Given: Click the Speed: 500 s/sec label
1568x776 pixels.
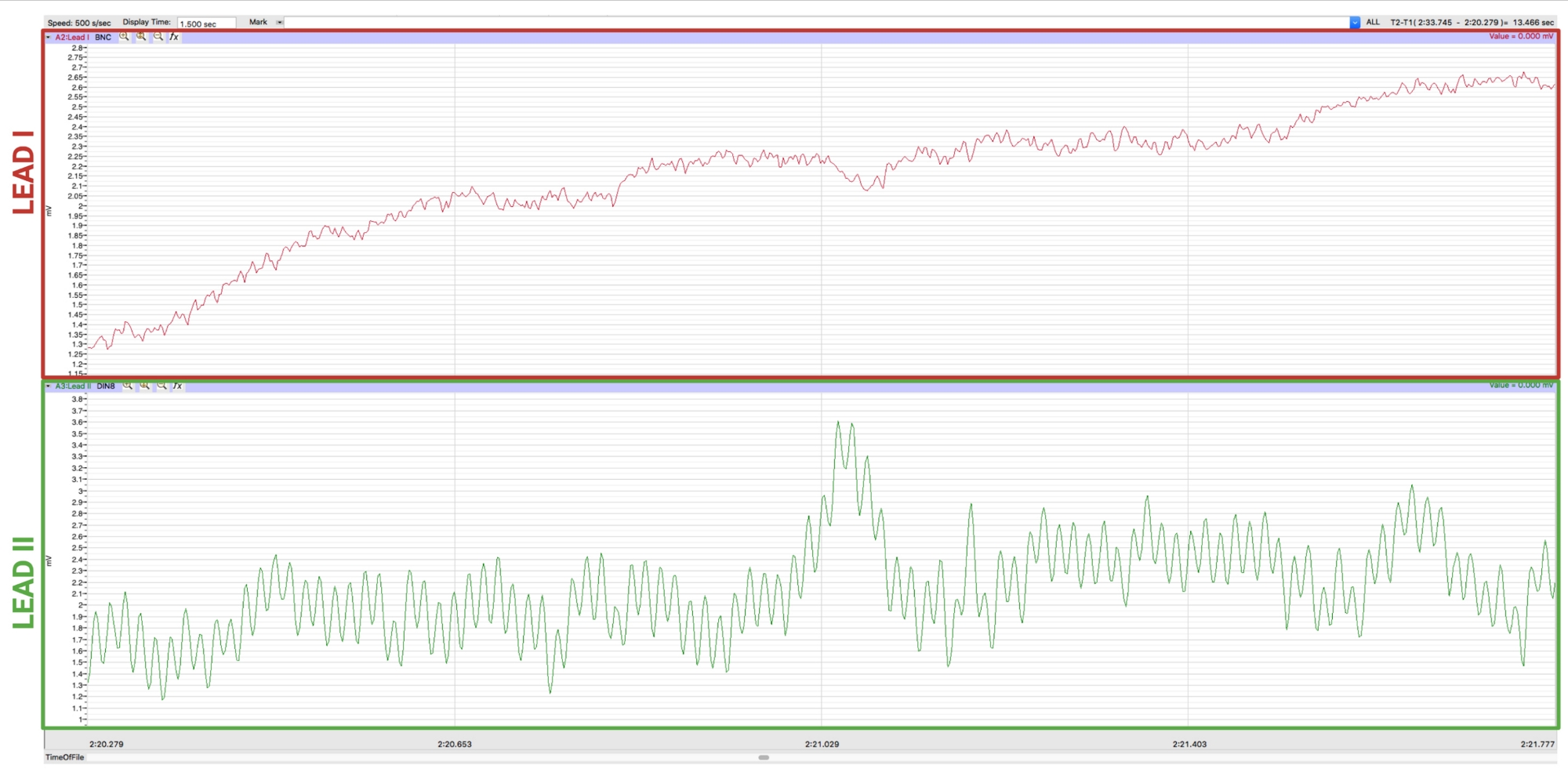Looking at the screenshot, I should [79, 23].
